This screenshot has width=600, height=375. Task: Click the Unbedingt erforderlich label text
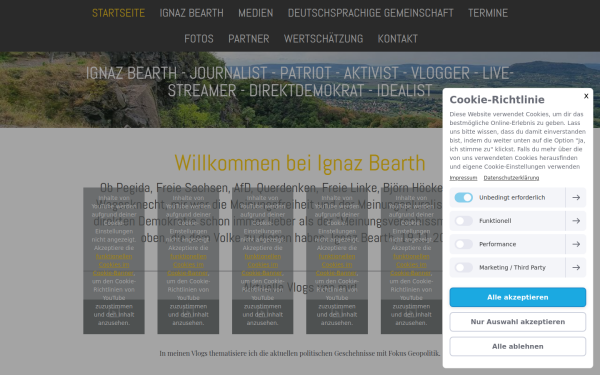(x=512, y=197)
